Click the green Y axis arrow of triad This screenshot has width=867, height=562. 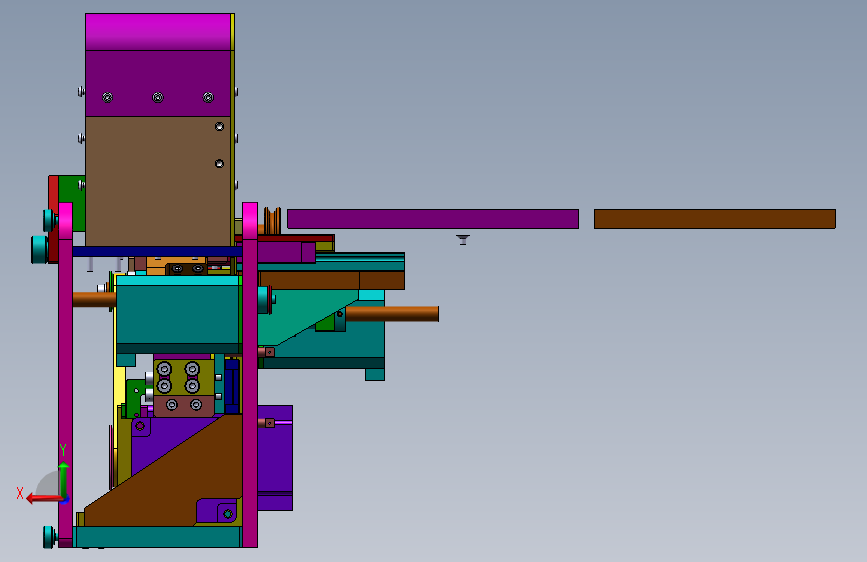point(64,478)
